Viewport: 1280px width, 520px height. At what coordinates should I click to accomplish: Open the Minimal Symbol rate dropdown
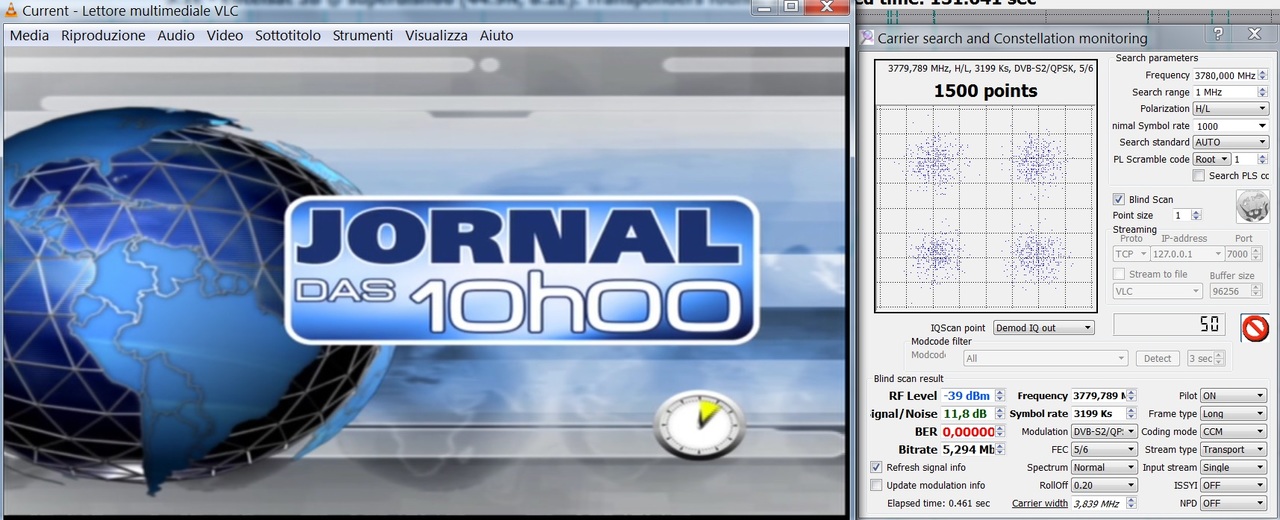(1230, 126)
